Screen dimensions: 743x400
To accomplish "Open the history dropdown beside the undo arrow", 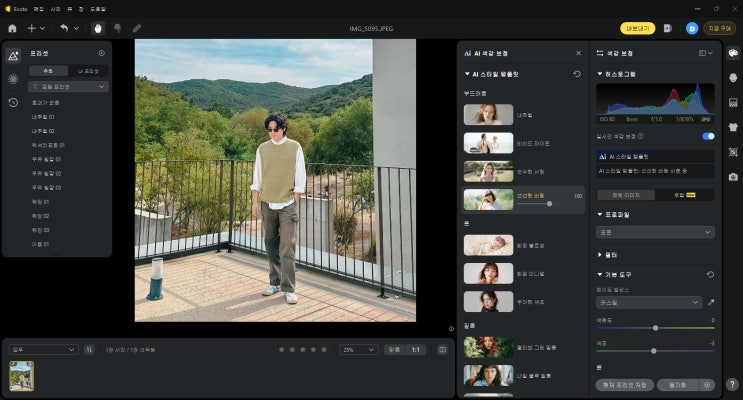I will pyautogui.click(x=76, y=28).
